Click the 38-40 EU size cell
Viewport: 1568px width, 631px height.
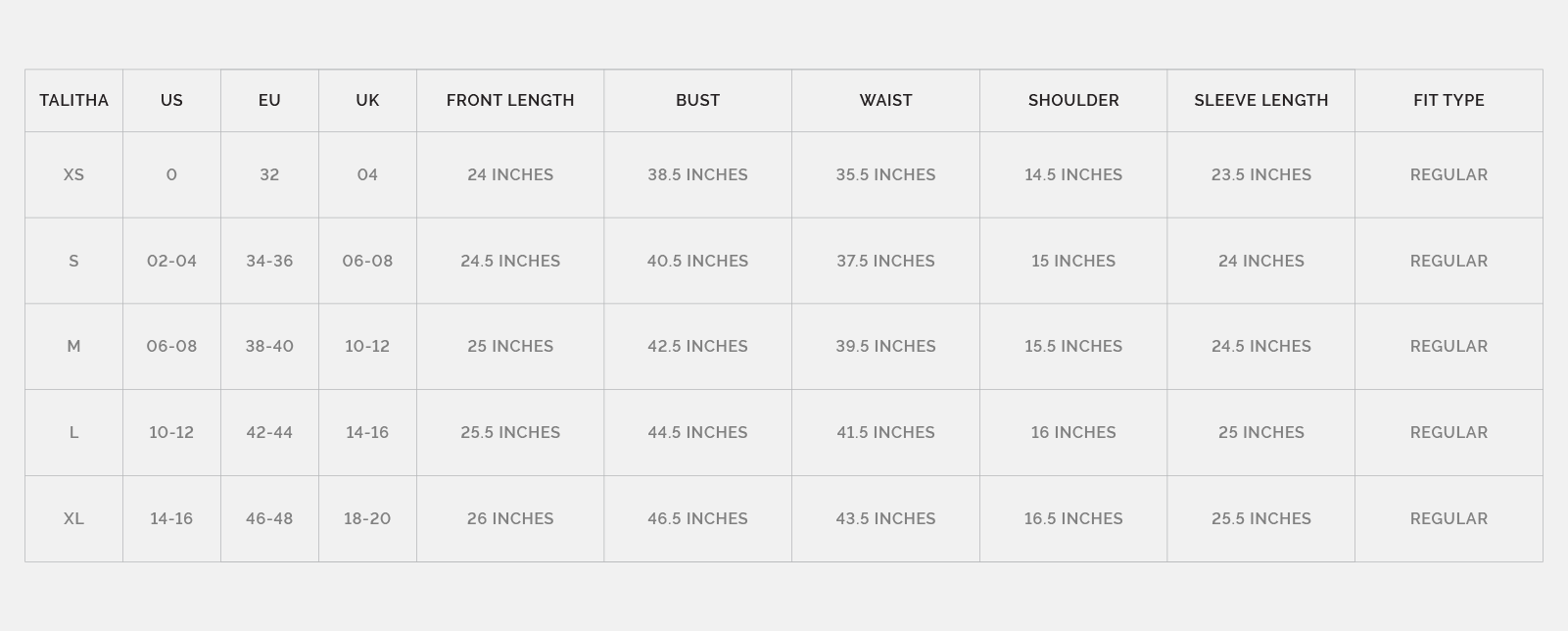(x=269, y=346)
